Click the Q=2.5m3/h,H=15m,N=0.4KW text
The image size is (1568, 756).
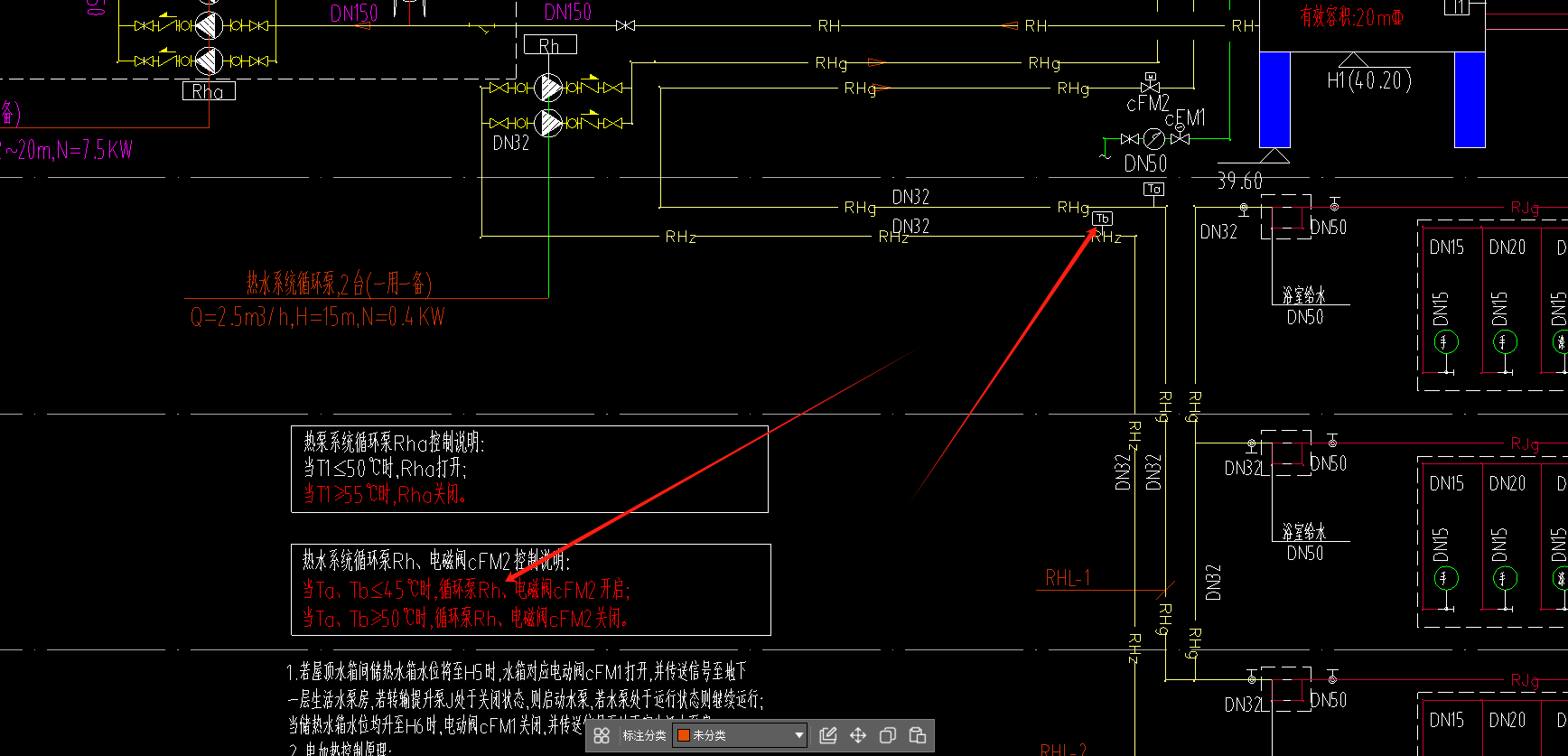click(317, 317)
